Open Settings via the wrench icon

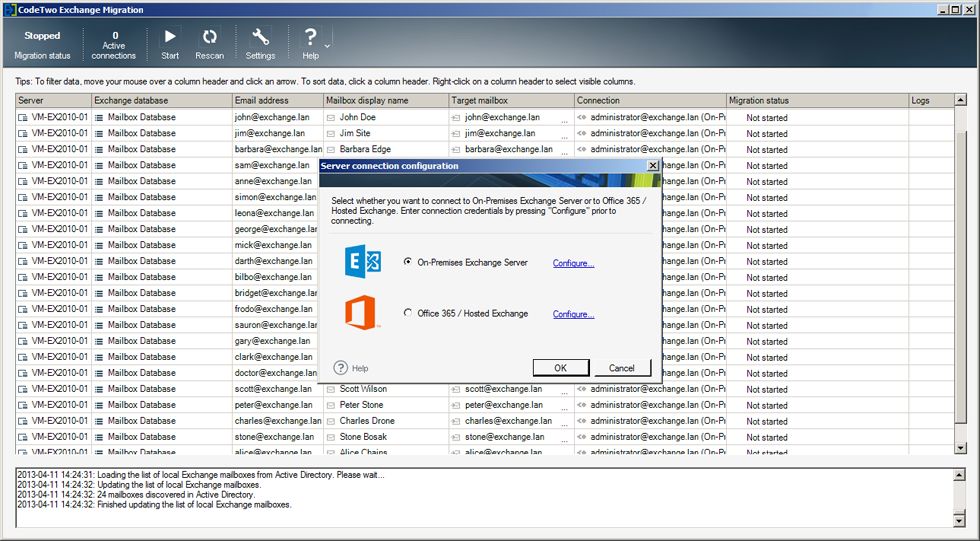pyautogui.click(x=260, y=37)
